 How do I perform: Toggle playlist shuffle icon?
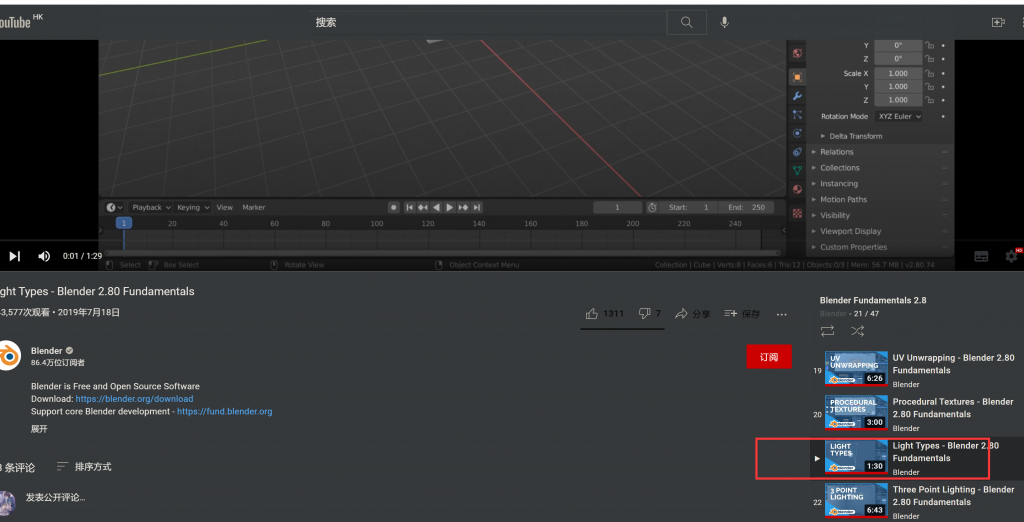coord(857,331)
